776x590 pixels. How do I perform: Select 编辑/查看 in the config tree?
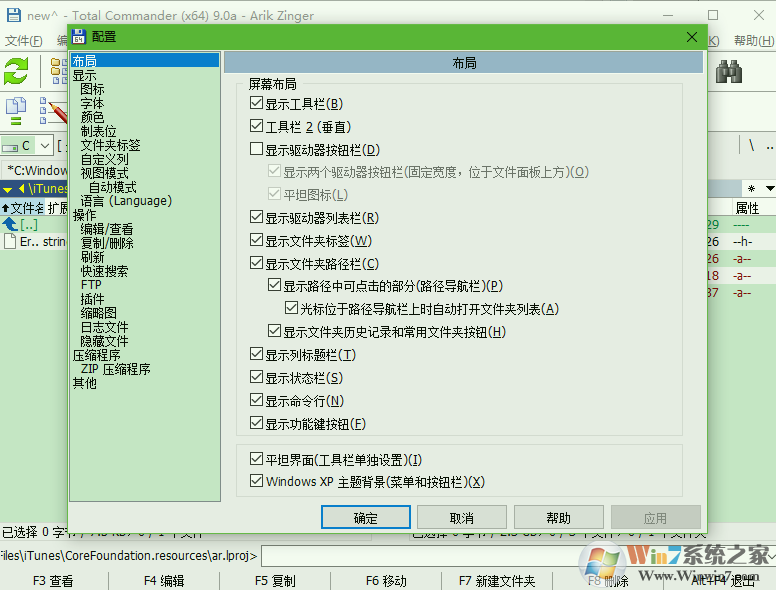click(107, 229)
